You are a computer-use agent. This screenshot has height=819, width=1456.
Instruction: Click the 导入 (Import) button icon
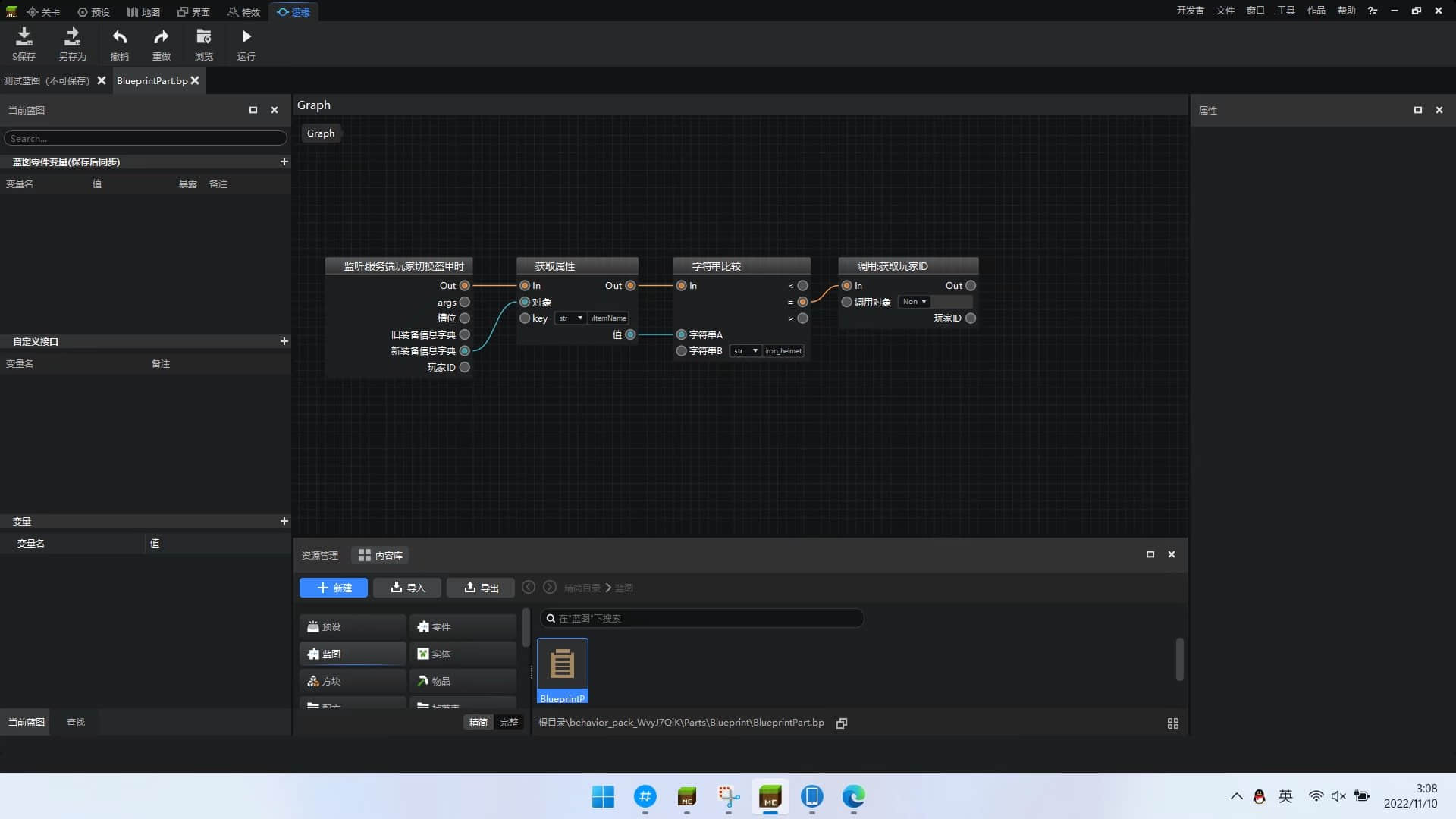click(408, 587)
